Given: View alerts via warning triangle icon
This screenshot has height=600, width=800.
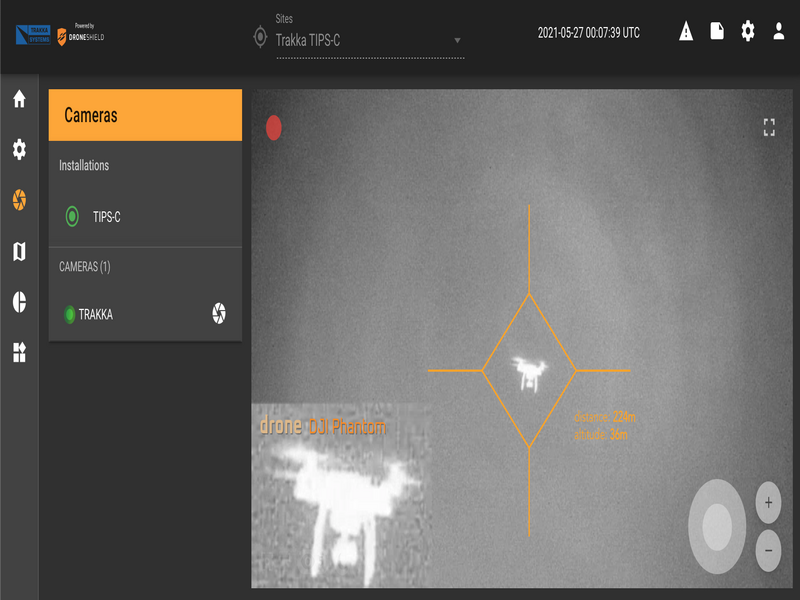Looking at the screenshot, I should (x=685, y=31).
